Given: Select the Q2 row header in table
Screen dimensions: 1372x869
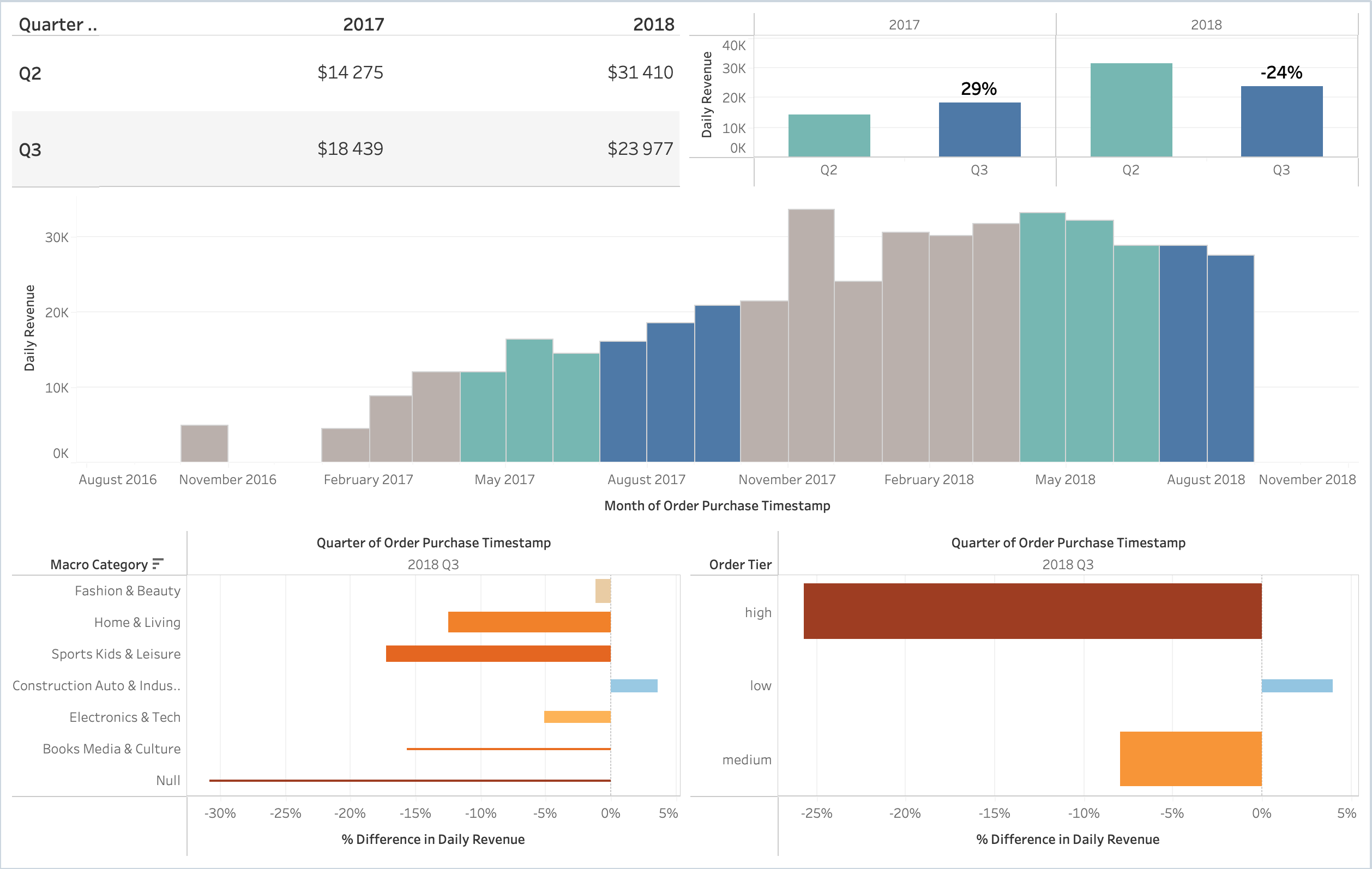Looking at the screenshot, I should click(x=30, y=74).
